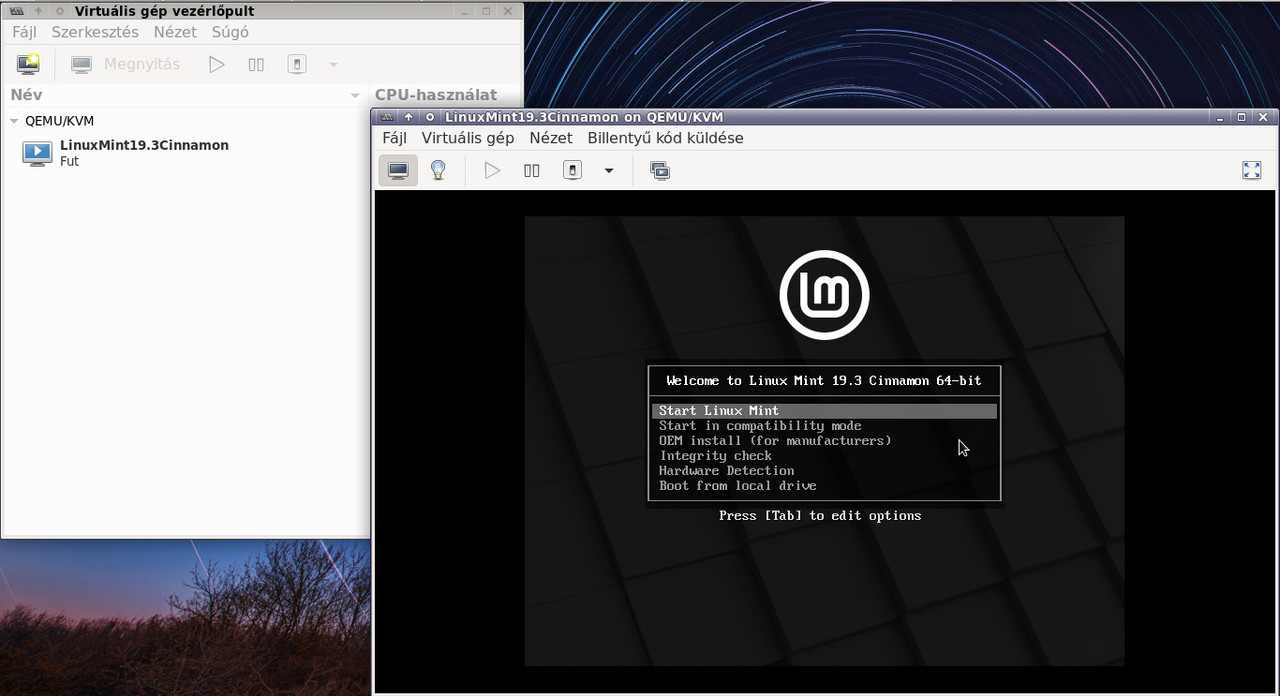The width and height of the screenshot is (1280, 696).
Task: Open the Billentyű kód küldése menu
Action: tap(665, 138)
